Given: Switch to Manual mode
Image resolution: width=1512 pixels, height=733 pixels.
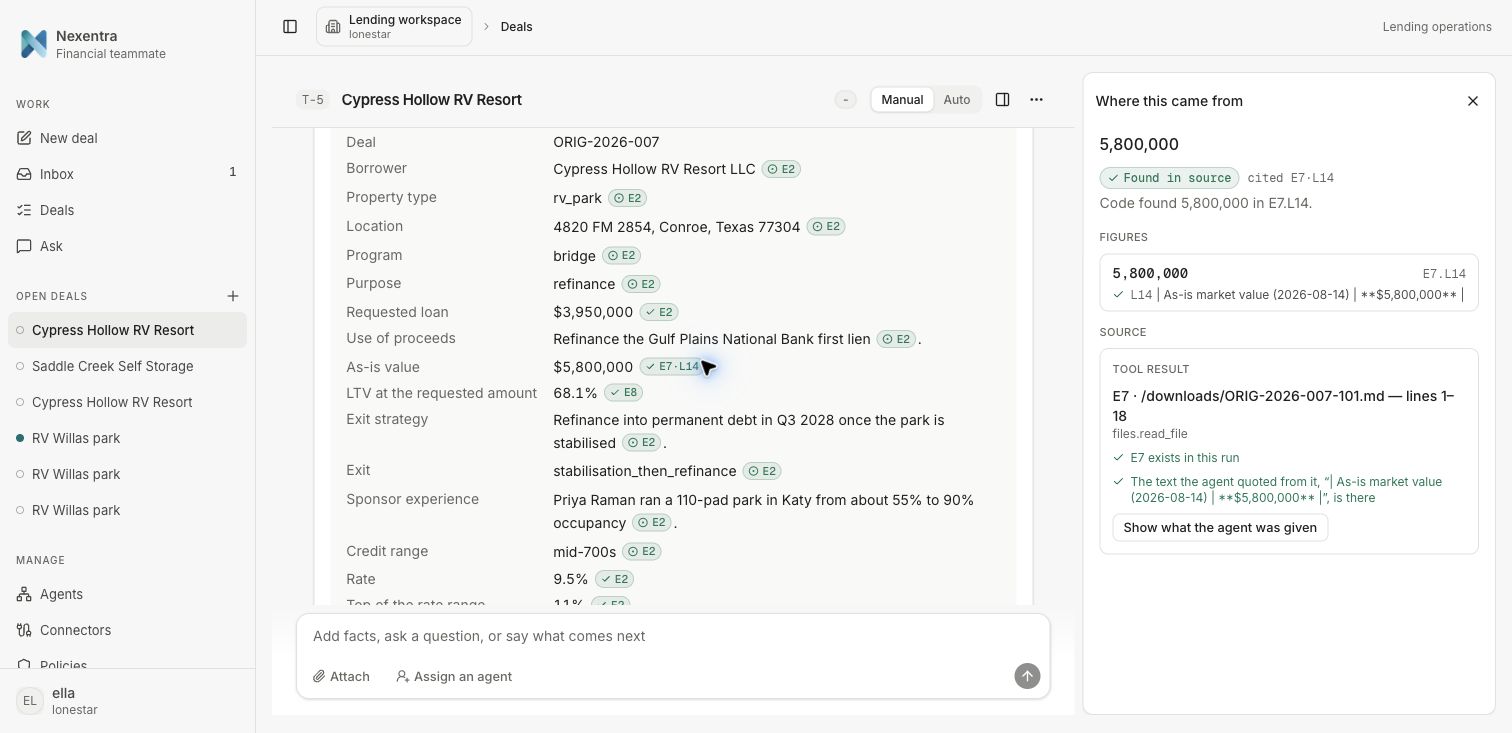Looking at the screenshot, I should [902, 100].
